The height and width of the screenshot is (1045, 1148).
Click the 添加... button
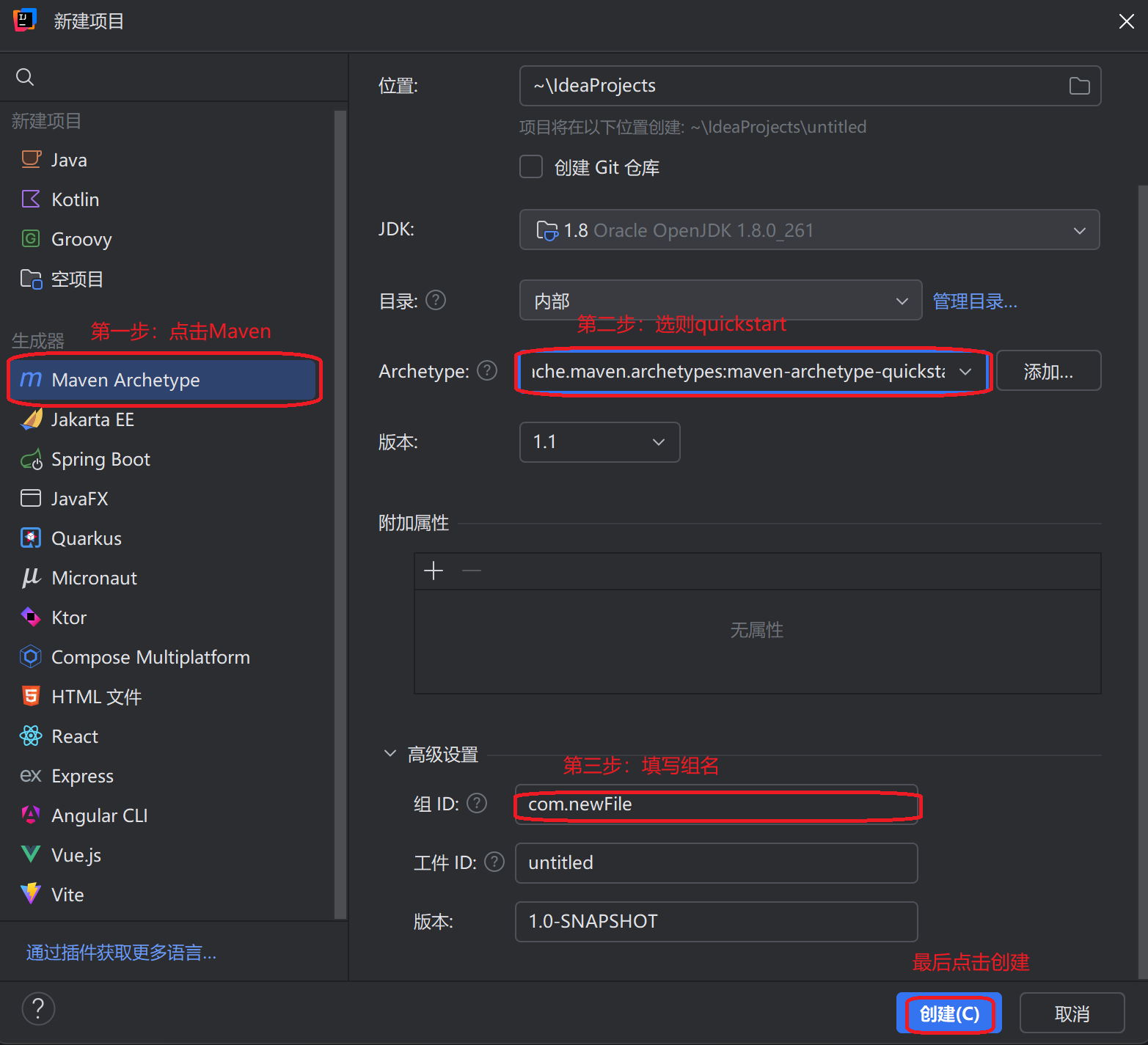pyautogui.click(x=1048, y=370)
